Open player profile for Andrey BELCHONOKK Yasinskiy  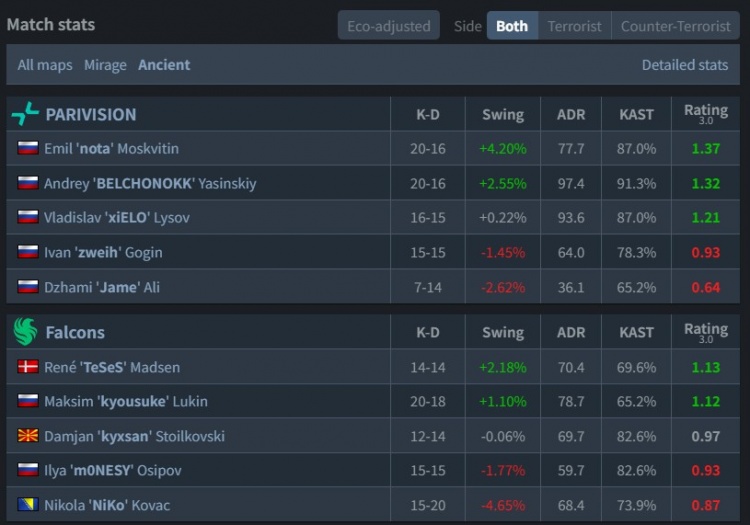(x=150, y=184)
